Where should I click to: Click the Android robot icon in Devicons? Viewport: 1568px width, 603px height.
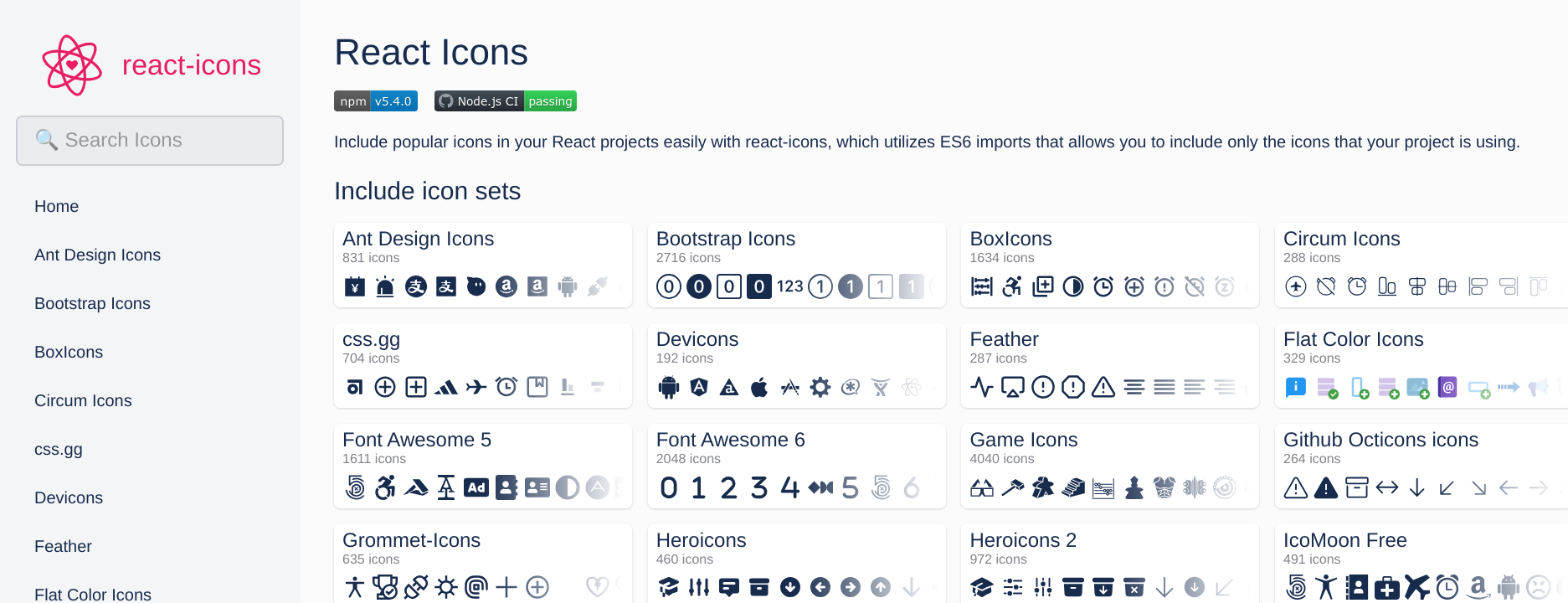[x=669, y=387]
